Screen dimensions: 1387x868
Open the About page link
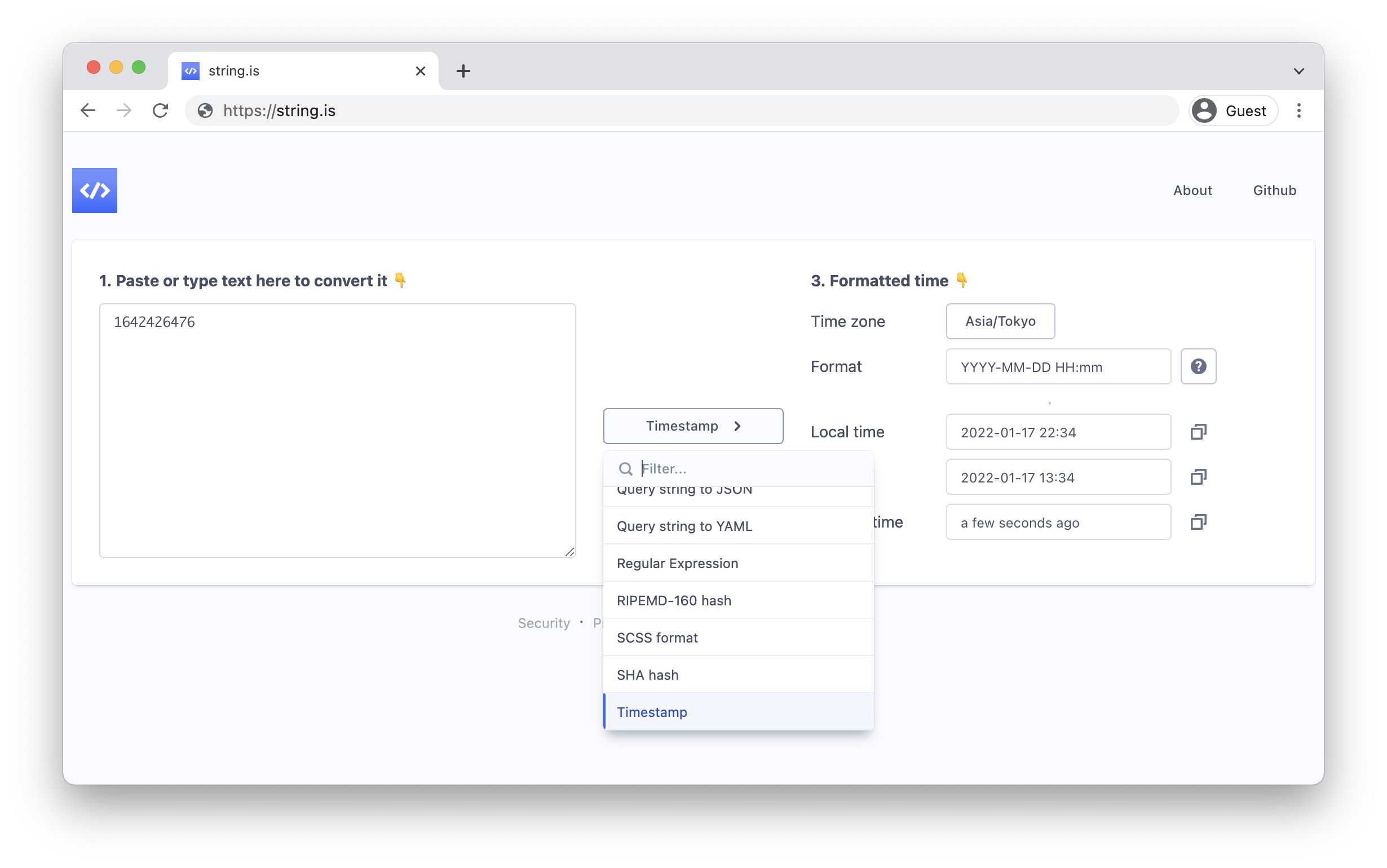tap(1192, 190)
